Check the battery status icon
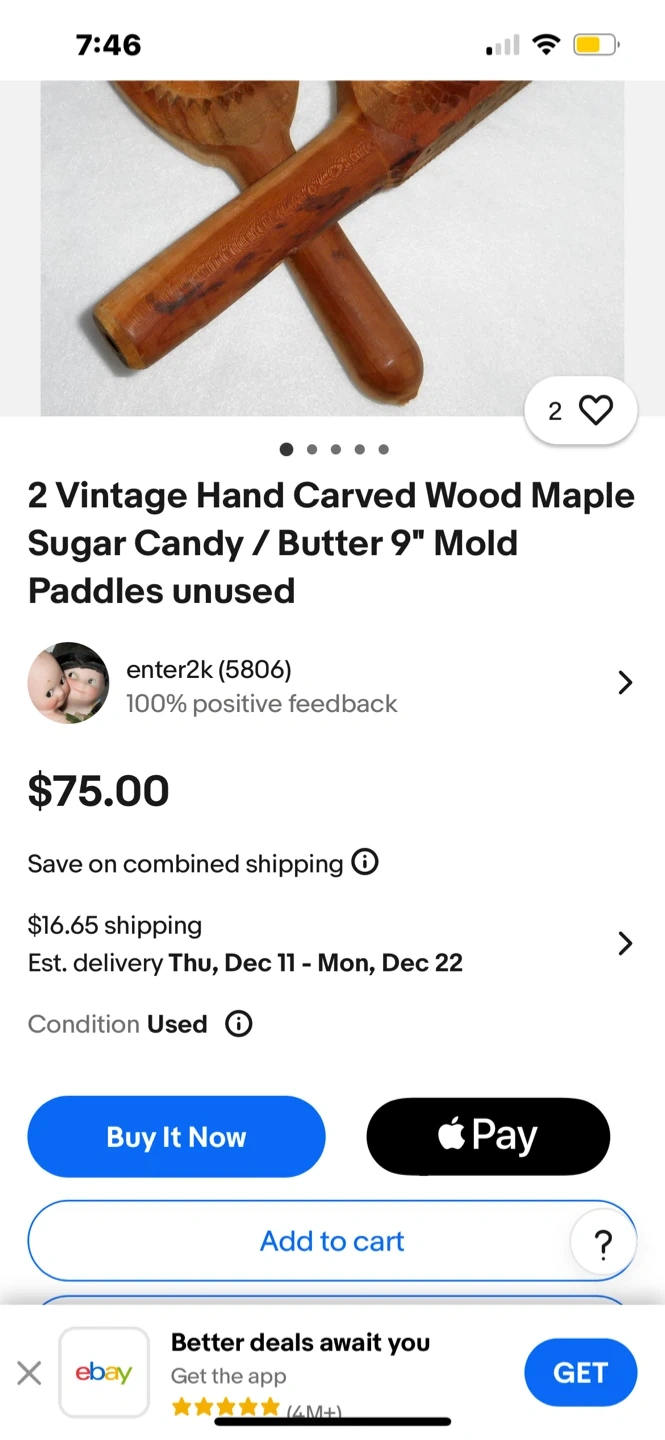The height and width of the screenshot is (1440, 665). 596,45
